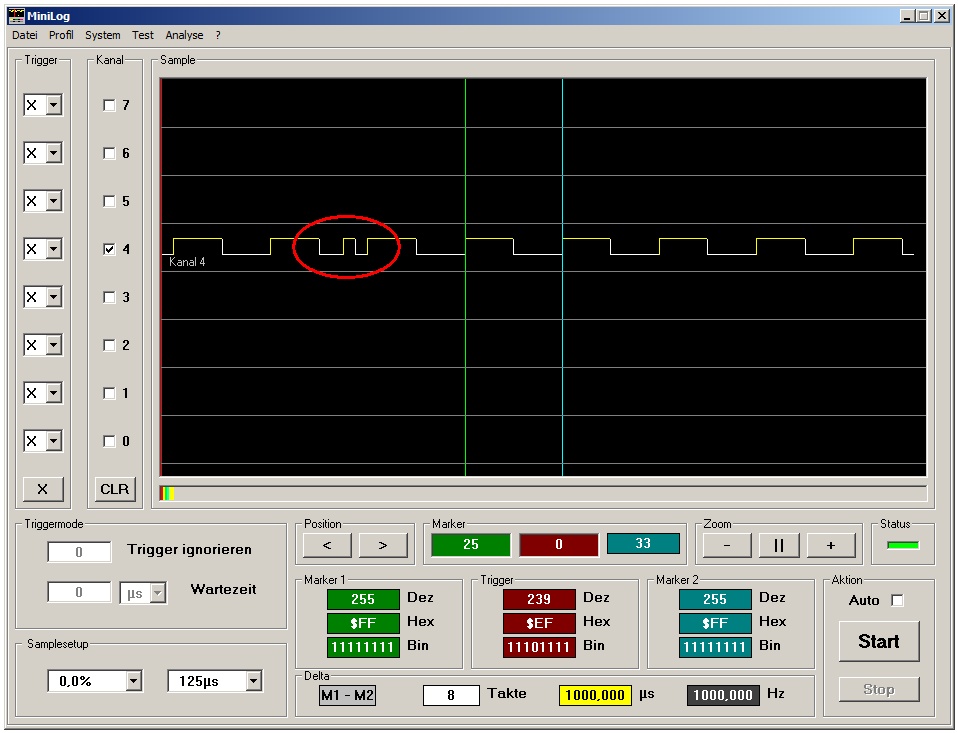This screenshot has height=733, width=958.
Task: Enable channel 7 checkbox
Action: click(x=109, y=105)
